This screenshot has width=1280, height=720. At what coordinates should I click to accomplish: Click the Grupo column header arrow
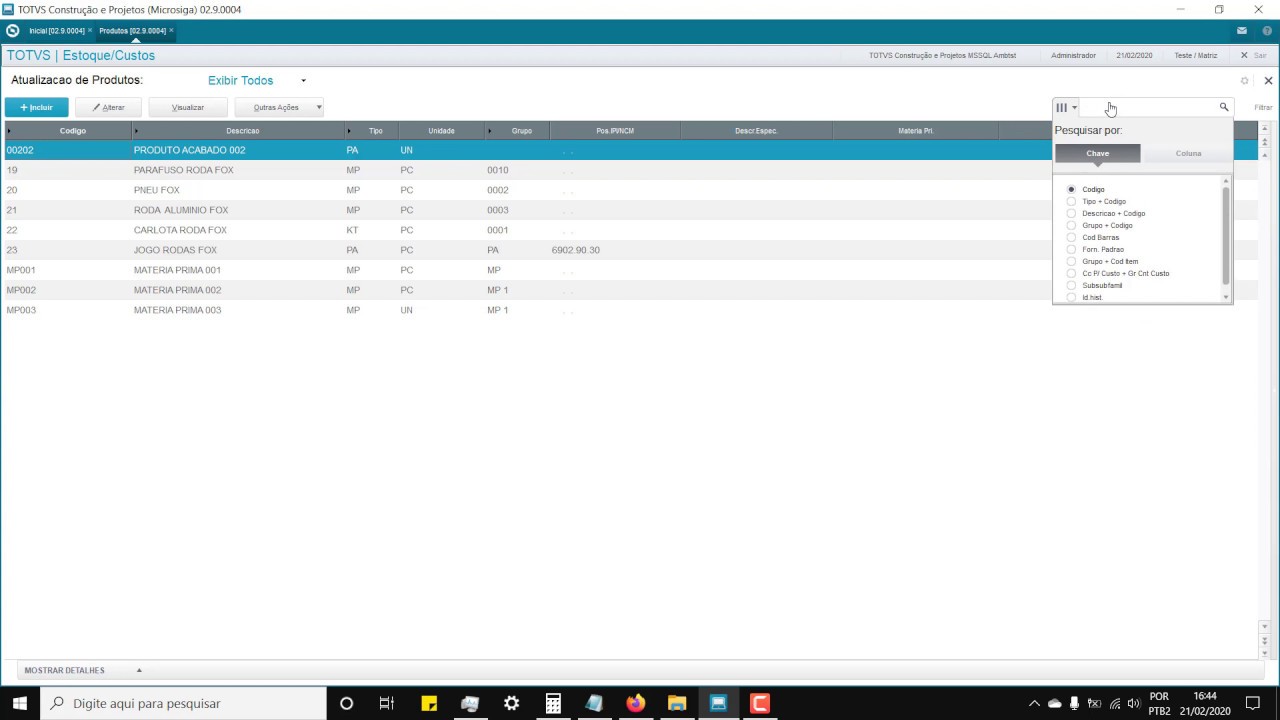pyautogui.click(x=489, y=131)
